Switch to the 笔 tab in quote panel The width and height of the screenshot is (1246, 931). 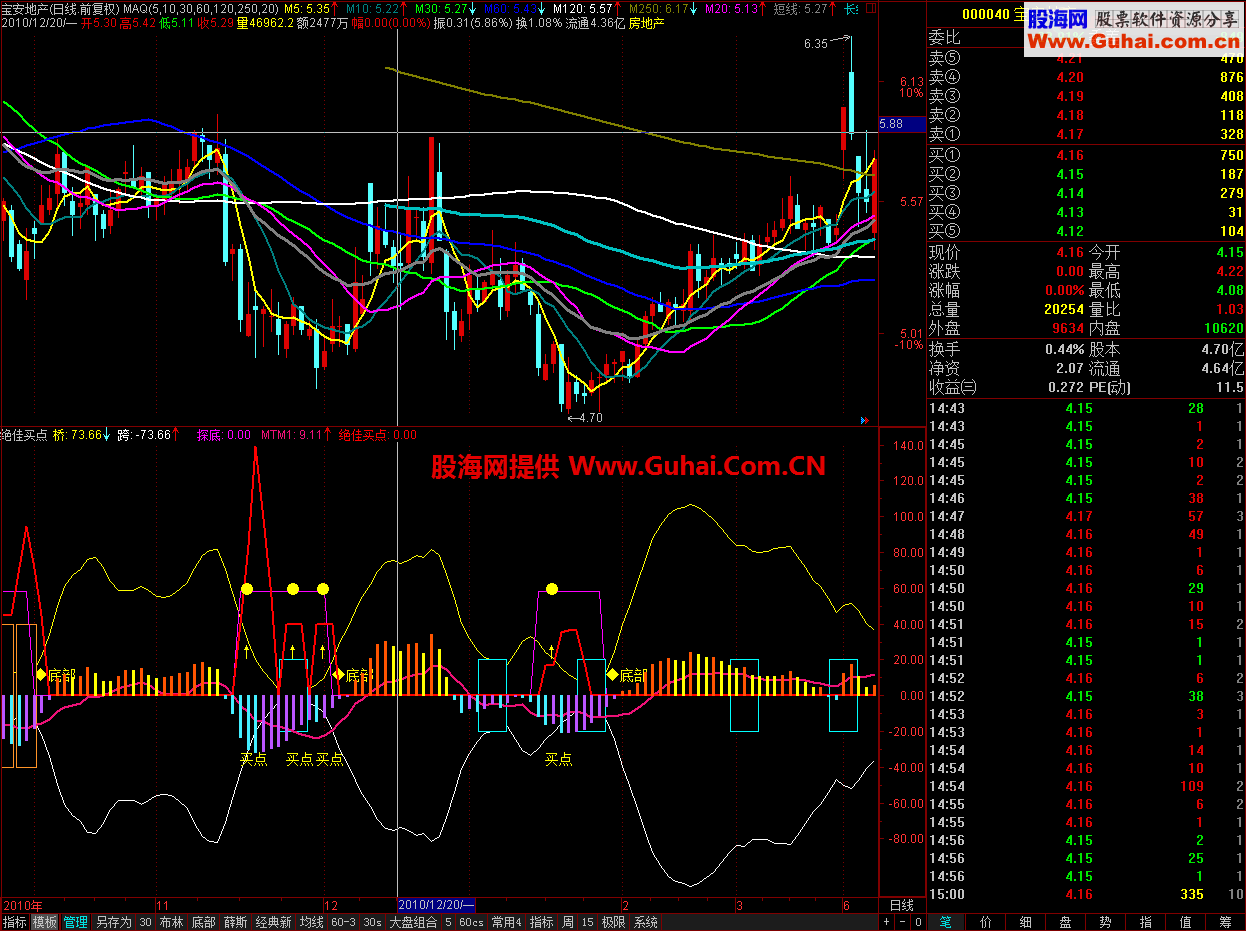point(947,921)
